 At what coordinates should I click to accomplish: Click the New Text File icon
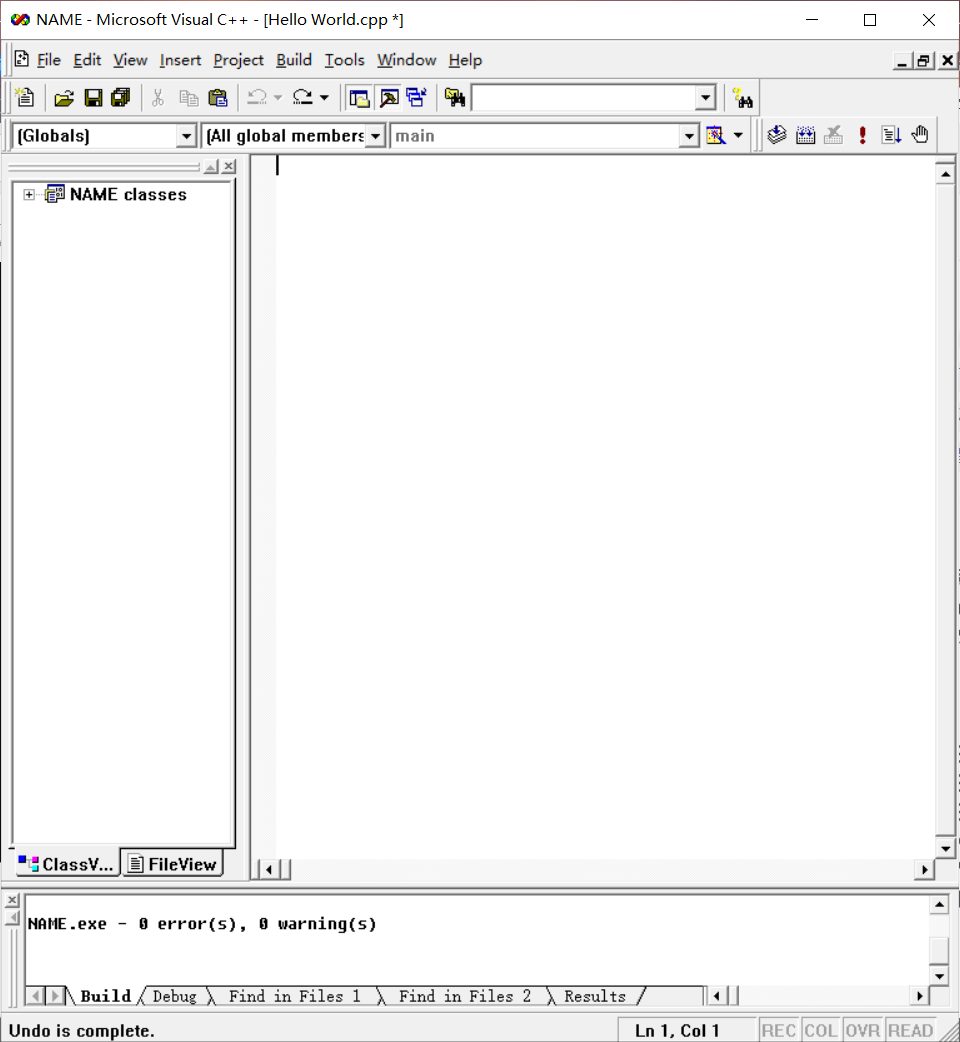[25, 98]
